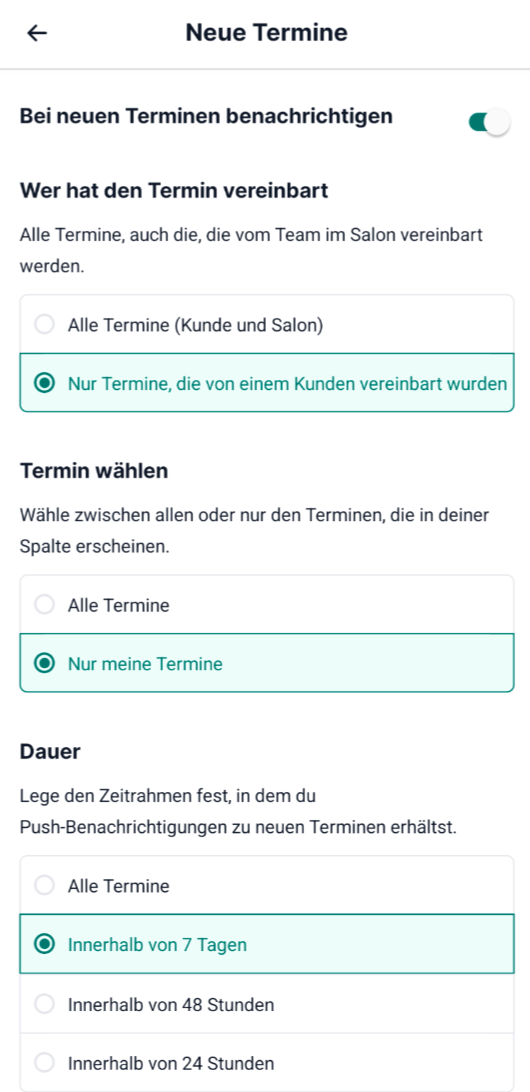The width and height of the screenshot is (530, 1092).
Task: Click the 'Innerhalb von 7 Tagen' label text
Action: coord(157,945)
